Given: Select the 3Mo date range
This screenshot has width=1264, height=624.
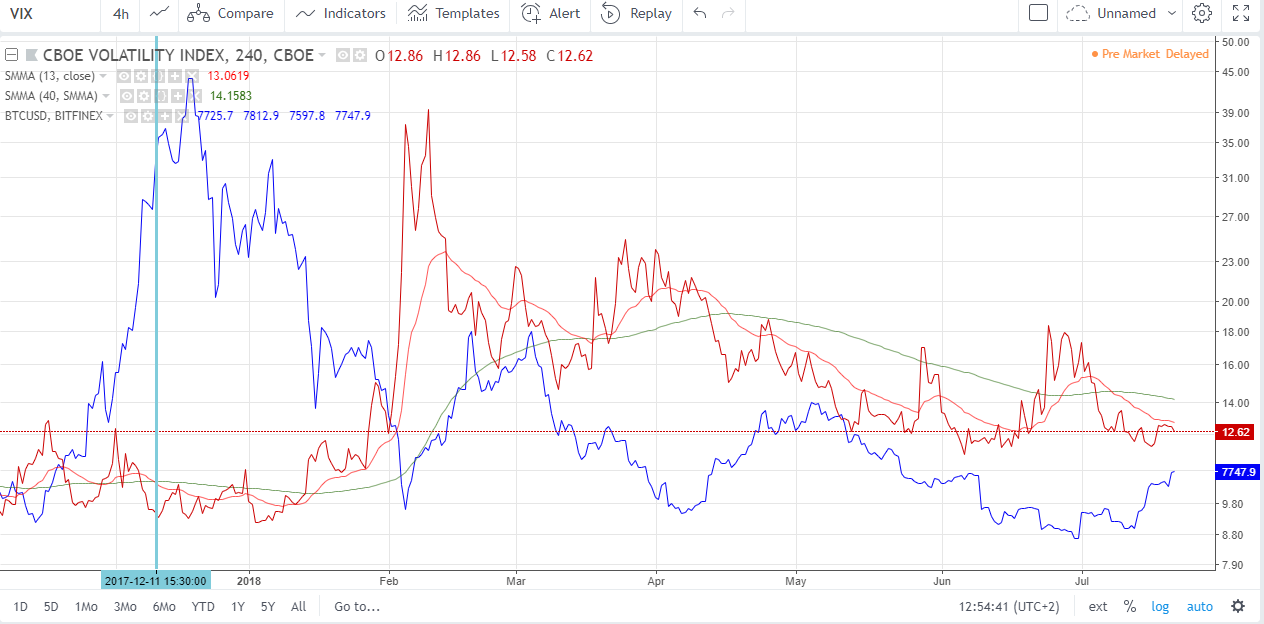Looking at the screenshot, I should tap(125, 606).
